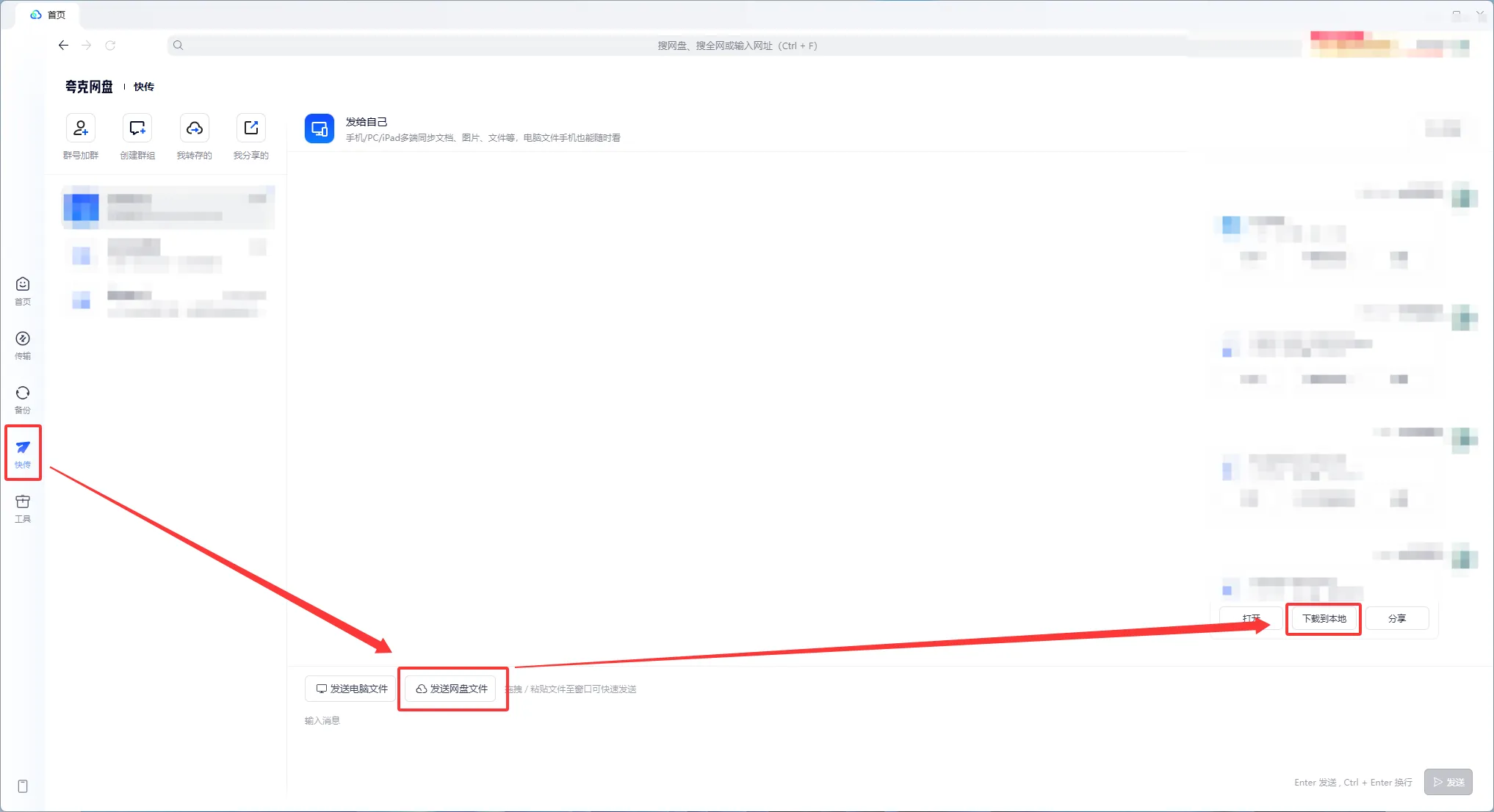Go back with the back arrow
The width and height of the screenshot is (1494, 812).
63,46
